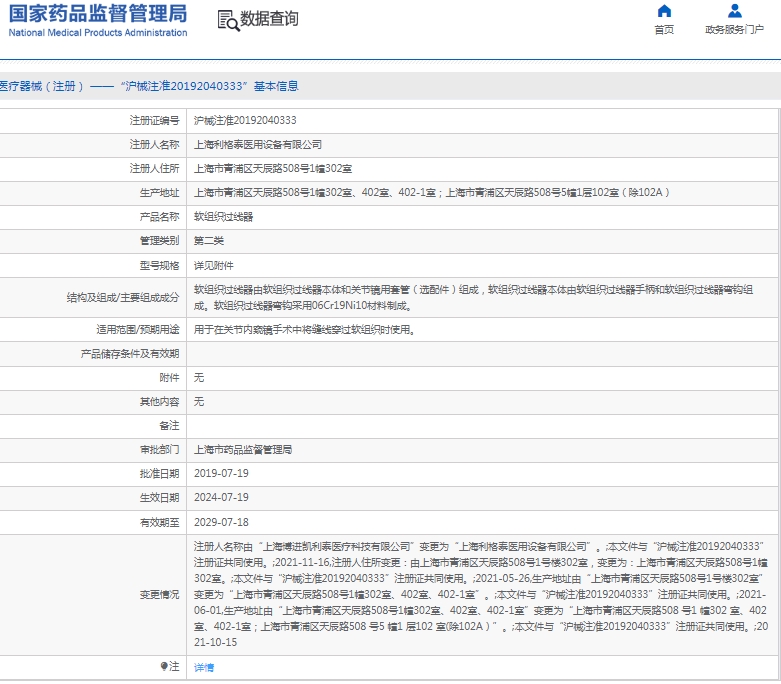Select 第二类 management category value
The image size is (781, 684).
[x=209, y=241]
